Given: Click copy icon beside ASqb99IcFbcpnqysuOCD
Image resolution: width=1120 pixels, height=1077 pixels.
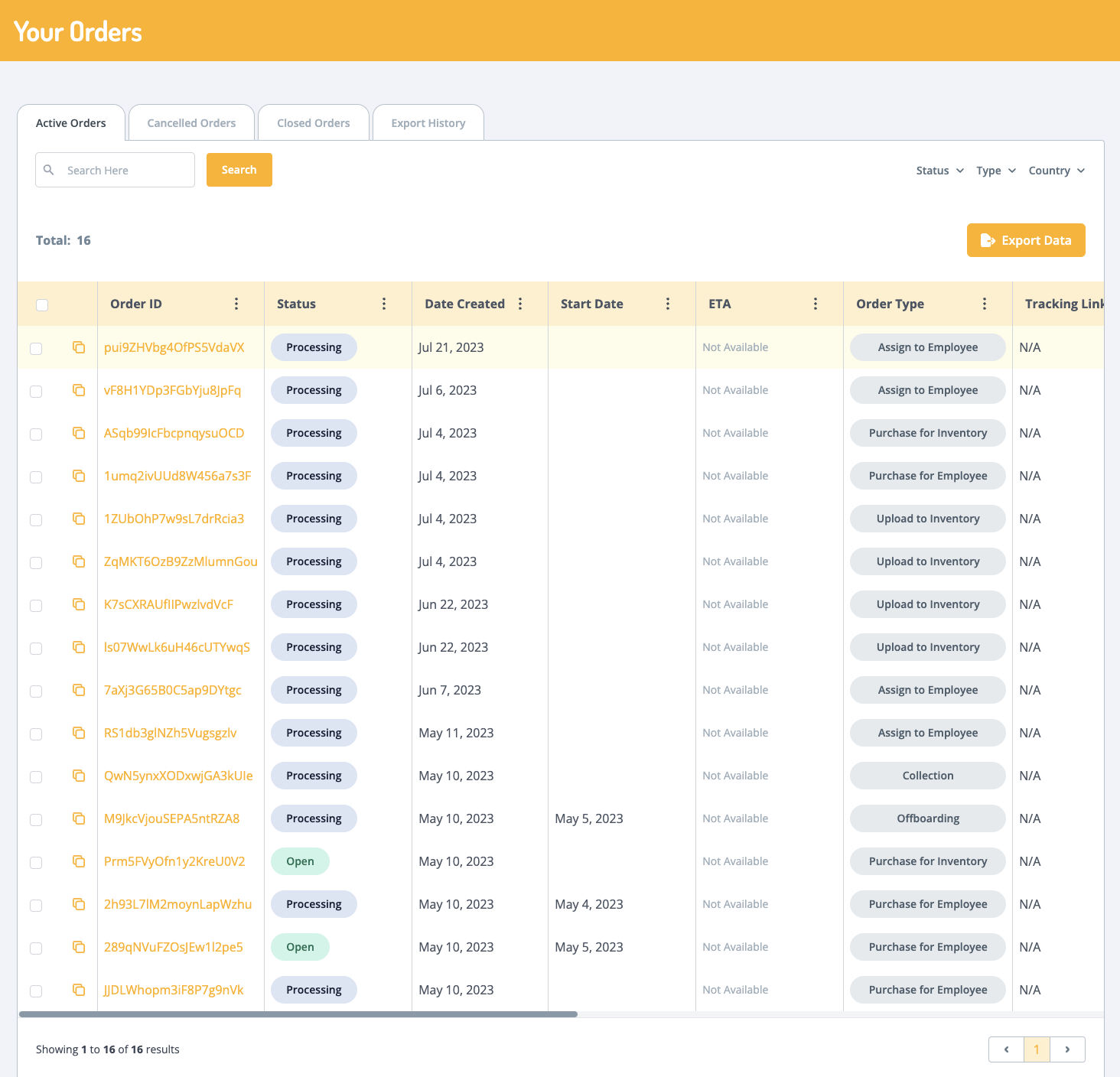Looking at the screenshot, I should pyautogui.click(x=79, y=433).
